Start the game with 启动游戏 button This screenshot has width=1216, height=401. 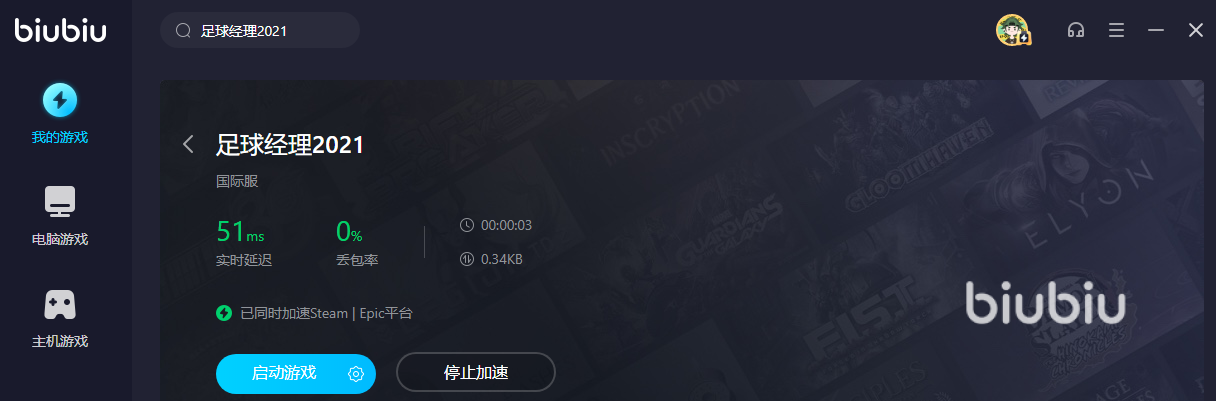(x=284, y=373)
